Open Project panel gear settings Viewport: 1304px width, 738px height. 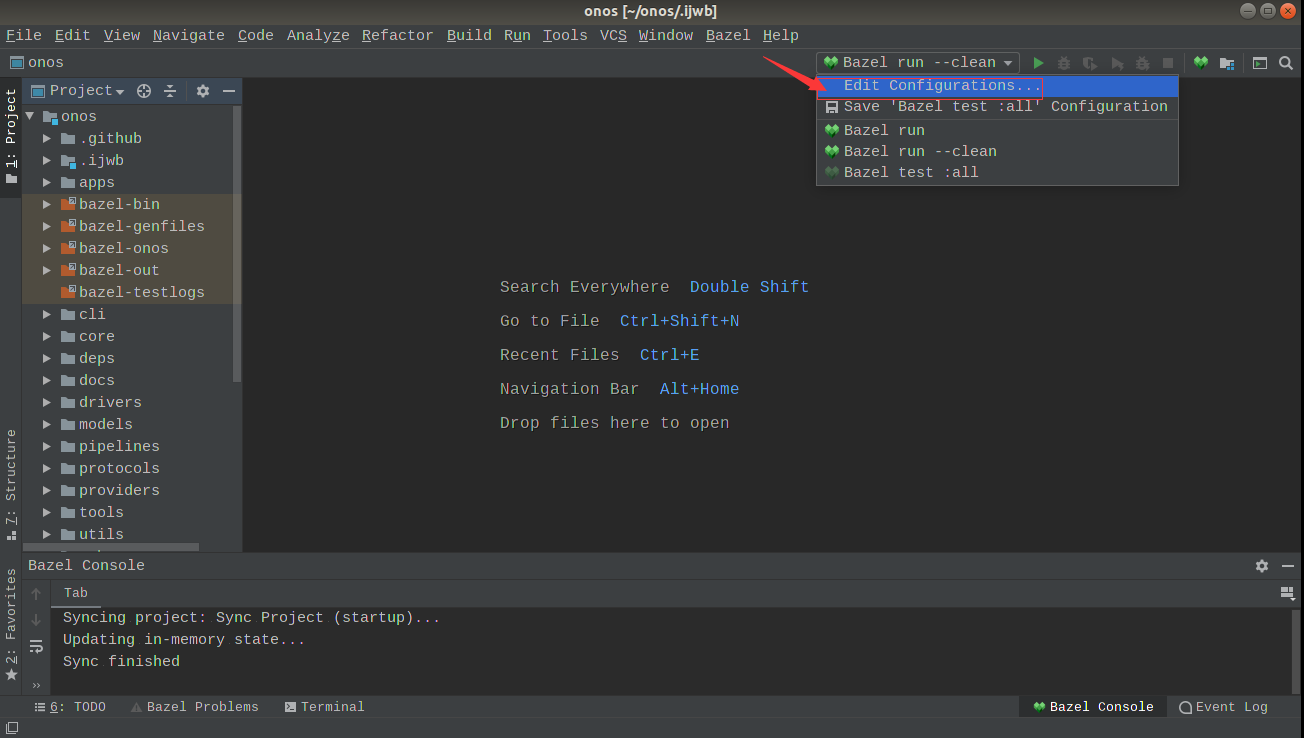pyautogui.click(x=203, y=91)
